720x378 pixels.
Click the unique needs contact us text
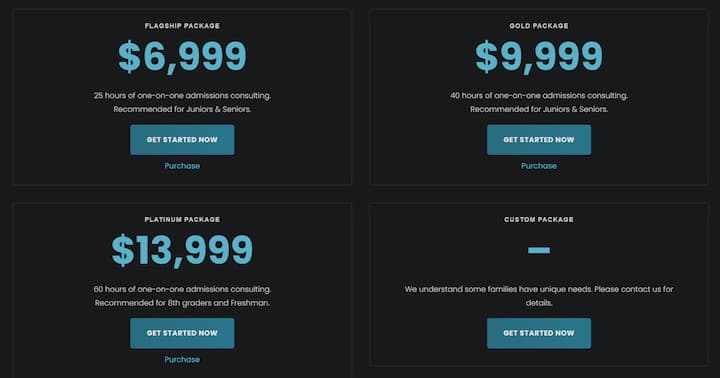click(x=539, y=296)
